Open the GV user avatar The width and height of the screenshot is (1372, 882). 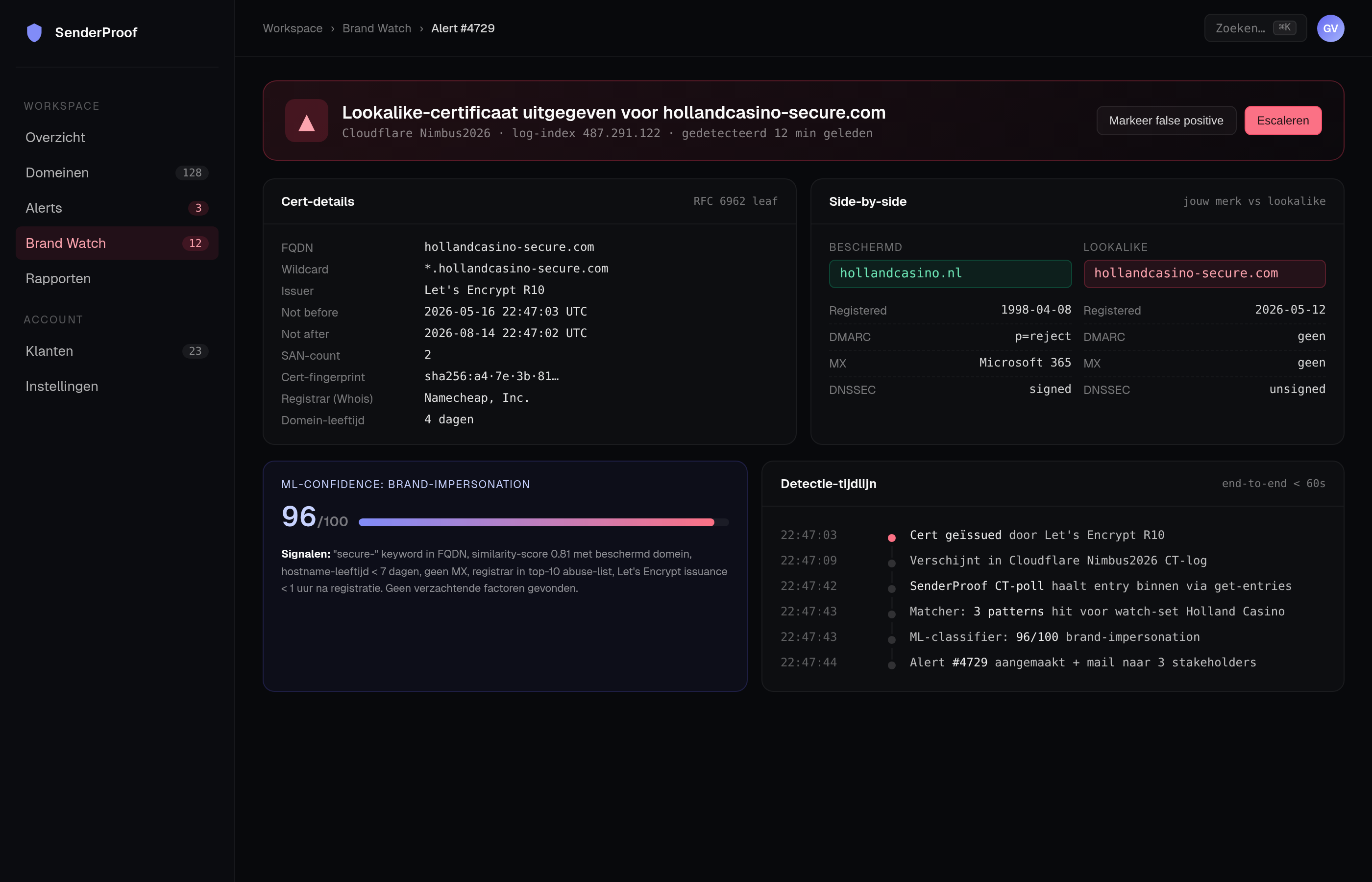pyautogui.click(x=1330, y=28)
